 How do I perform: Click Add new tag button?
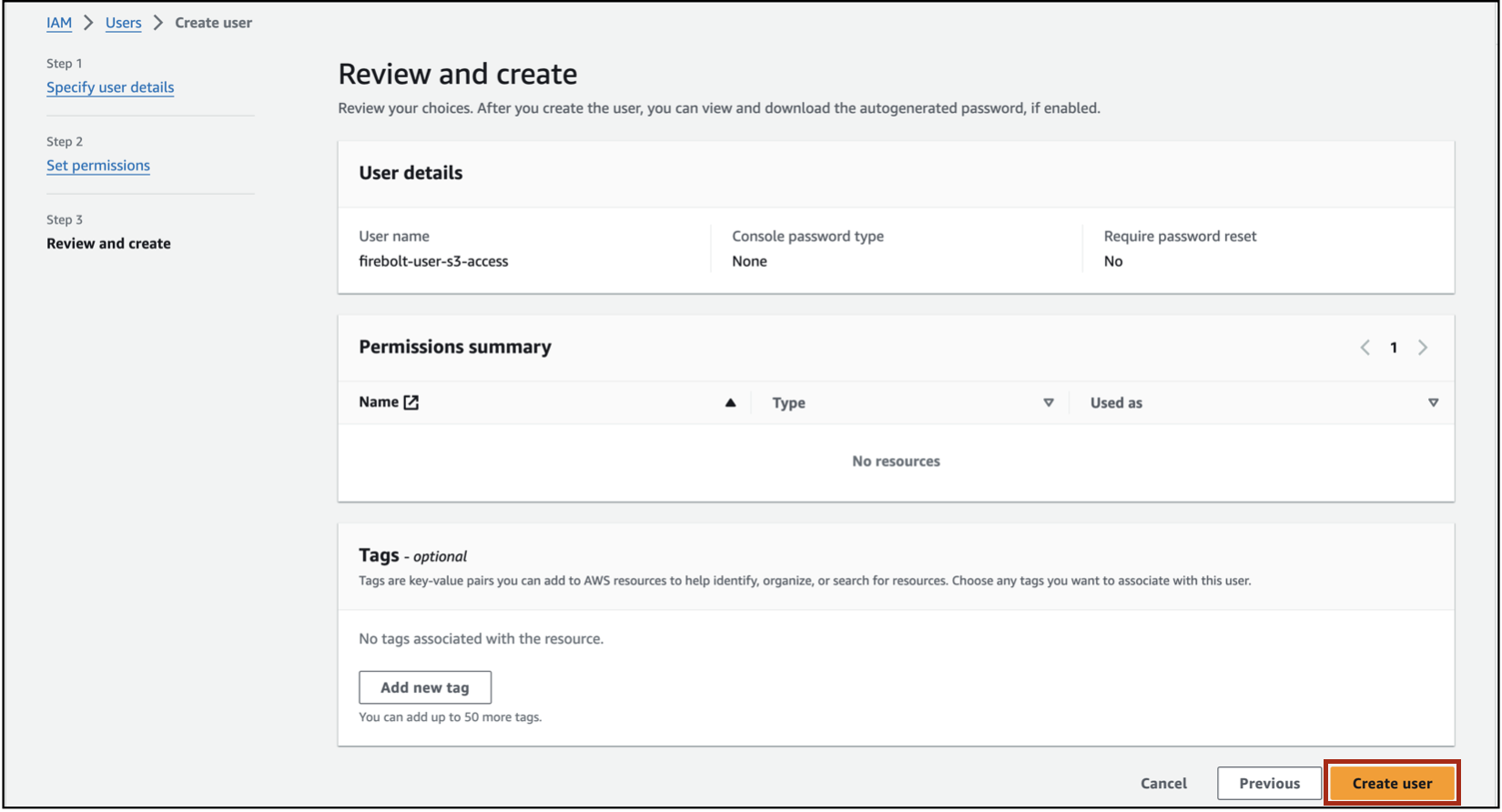coord(425,688)
